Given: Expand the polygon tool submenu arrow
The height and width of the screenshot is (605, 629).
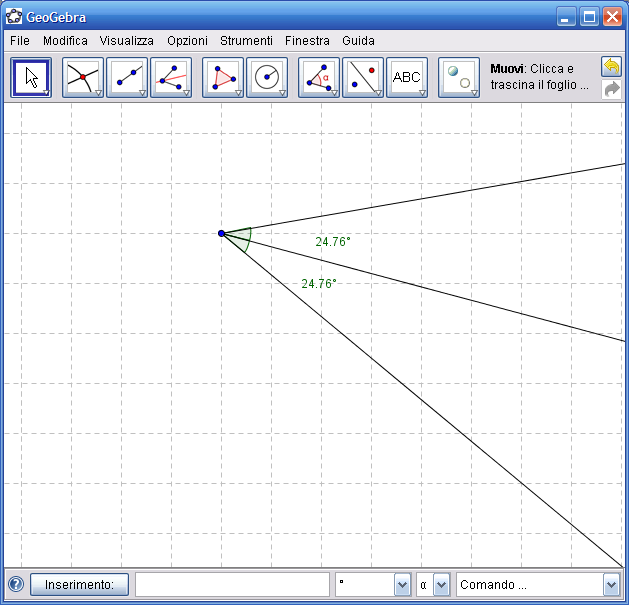Looking at the screenshot, I should coord(238,93).
